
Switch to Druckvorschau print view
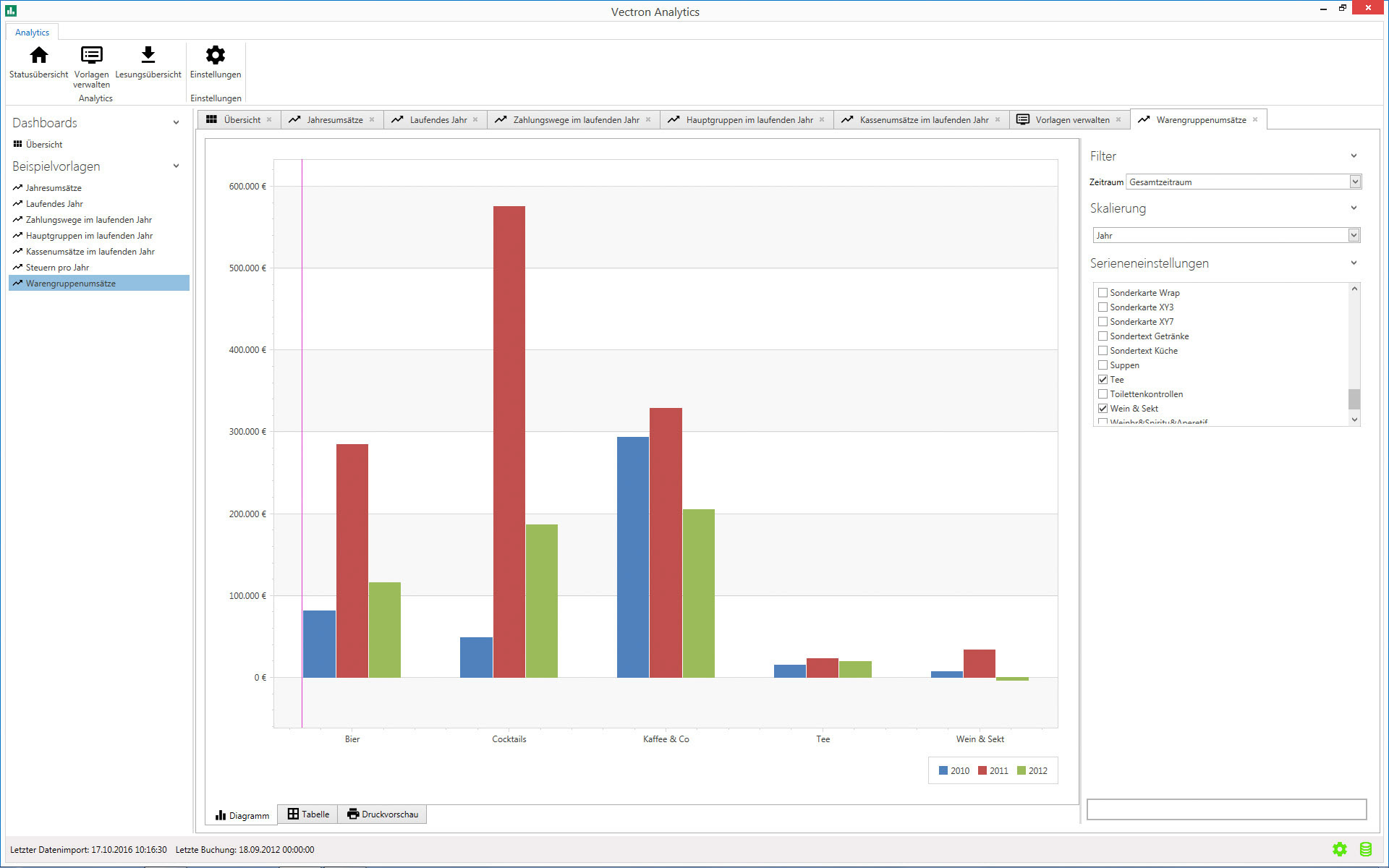click(383, 814)
